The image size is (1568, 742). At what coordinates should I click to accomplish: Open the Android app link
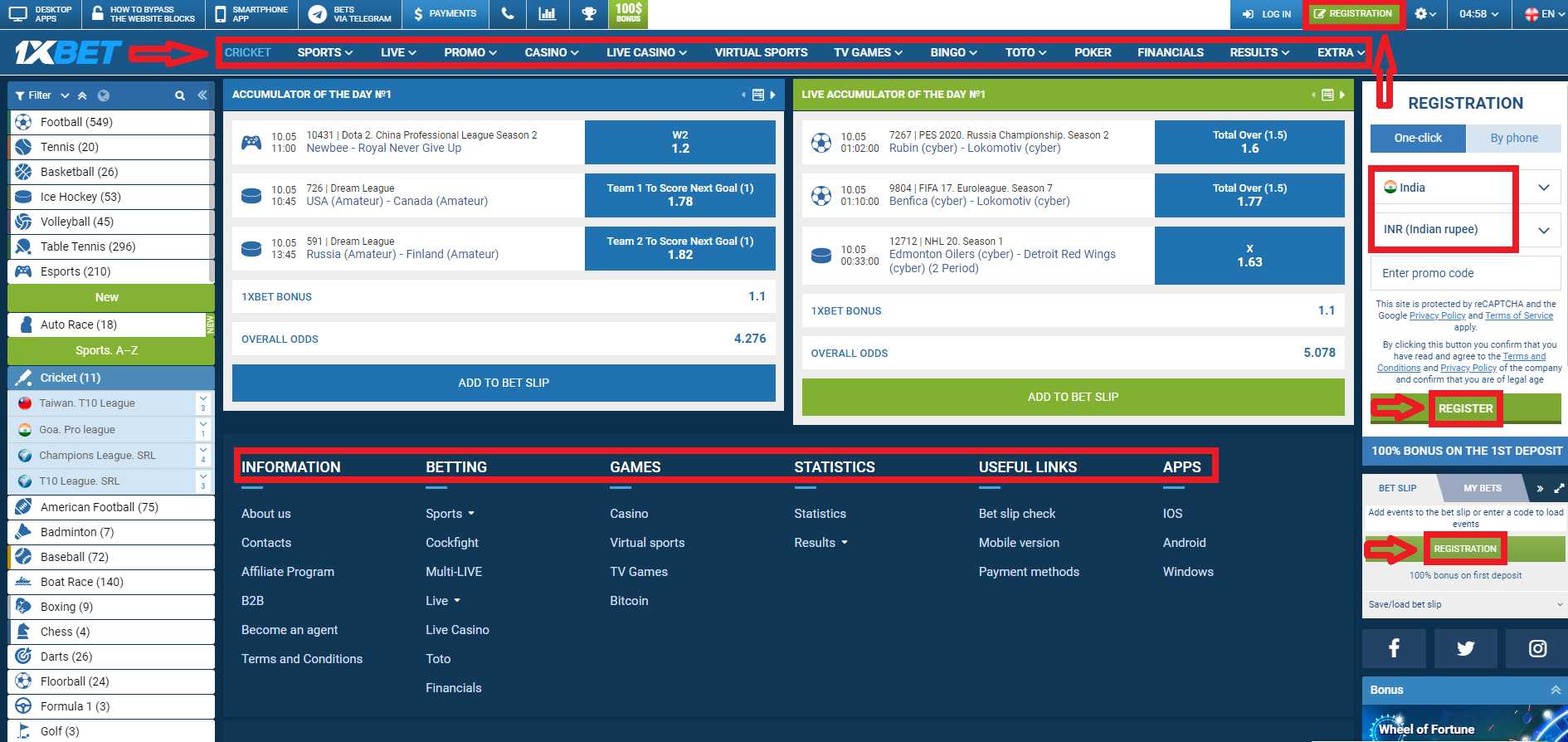tap(1184, 543)
